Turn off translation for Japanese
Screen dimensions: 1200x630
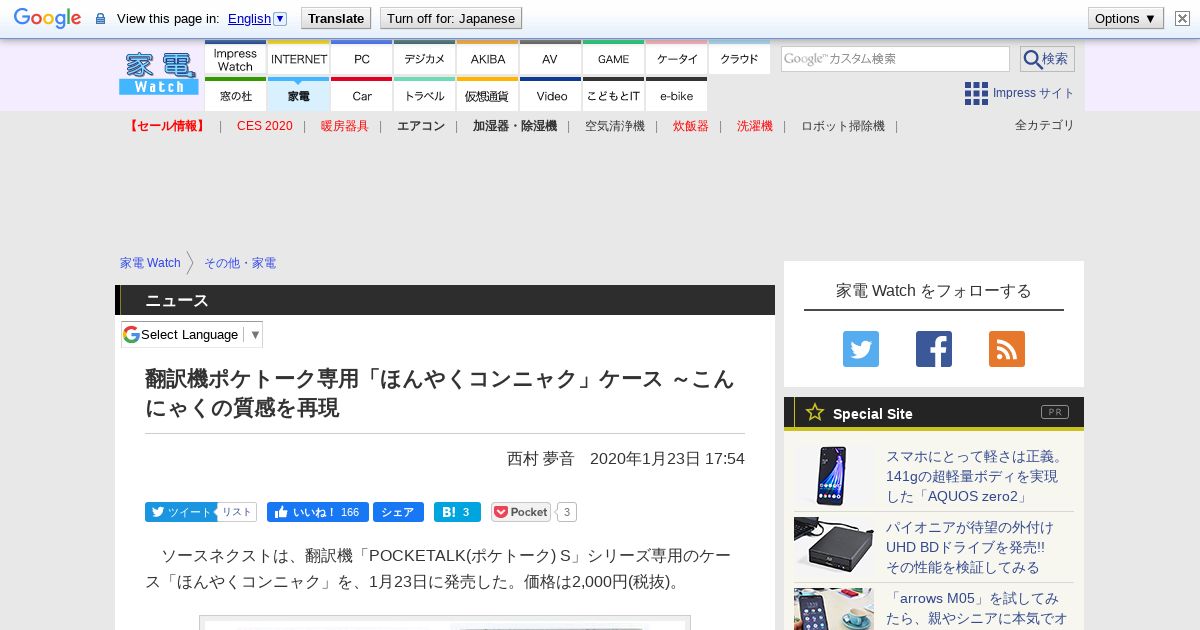pos(451,18)
